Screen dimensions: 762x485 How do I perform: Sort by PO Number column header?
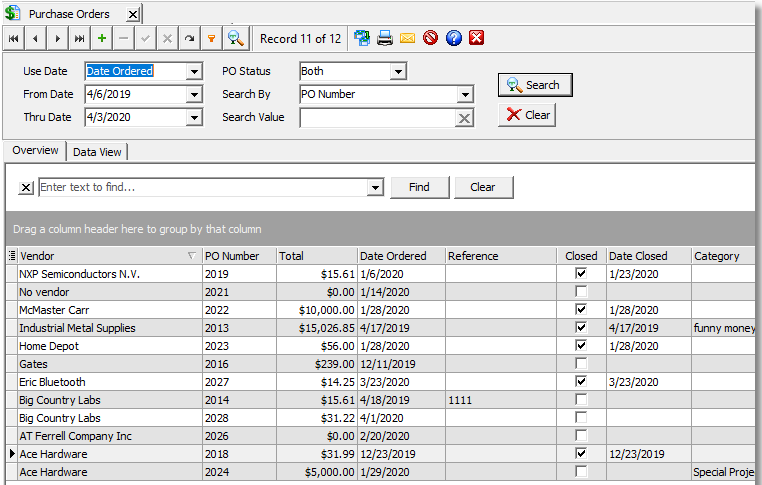point(239,256)
